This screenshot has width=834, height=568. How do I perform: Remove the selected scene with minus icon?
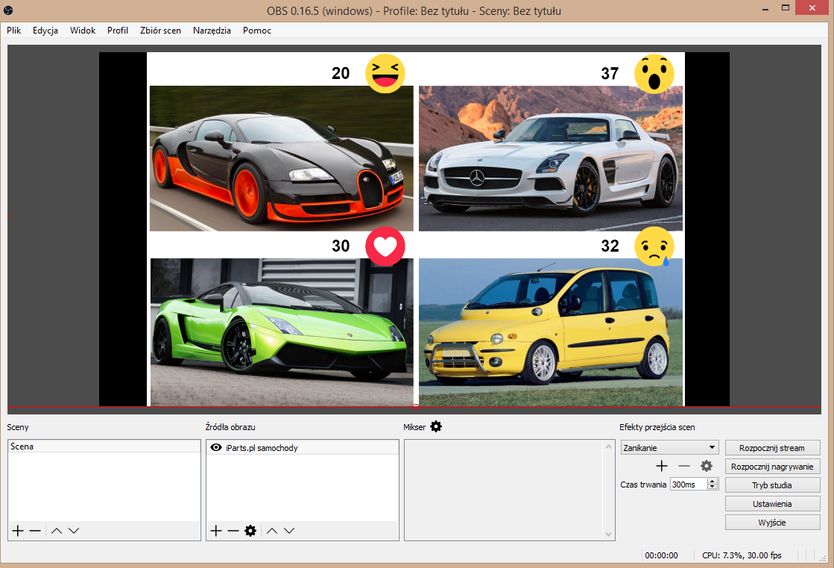35,530
